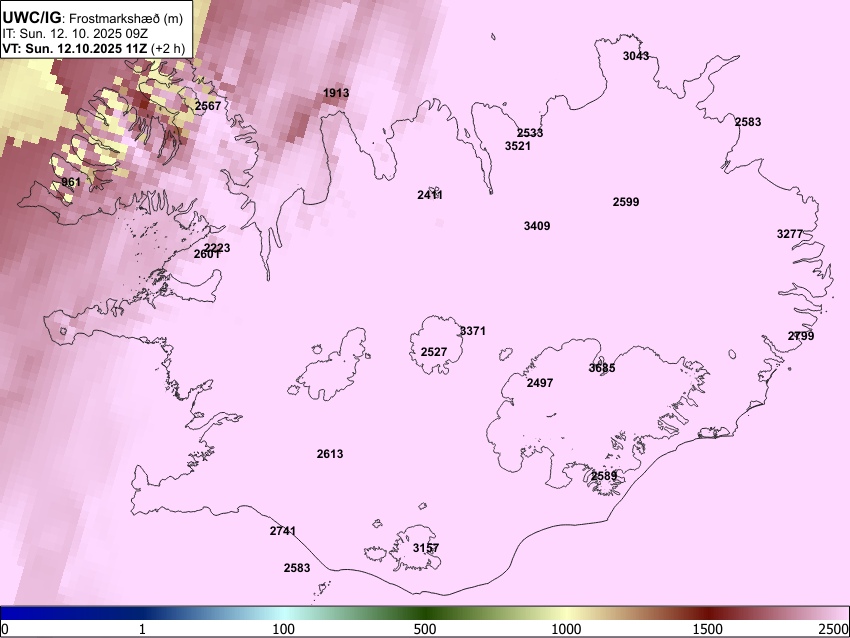The image size is (850, 638).
Task: Click the dark green section of the color bar
Action: pos(425,614)
